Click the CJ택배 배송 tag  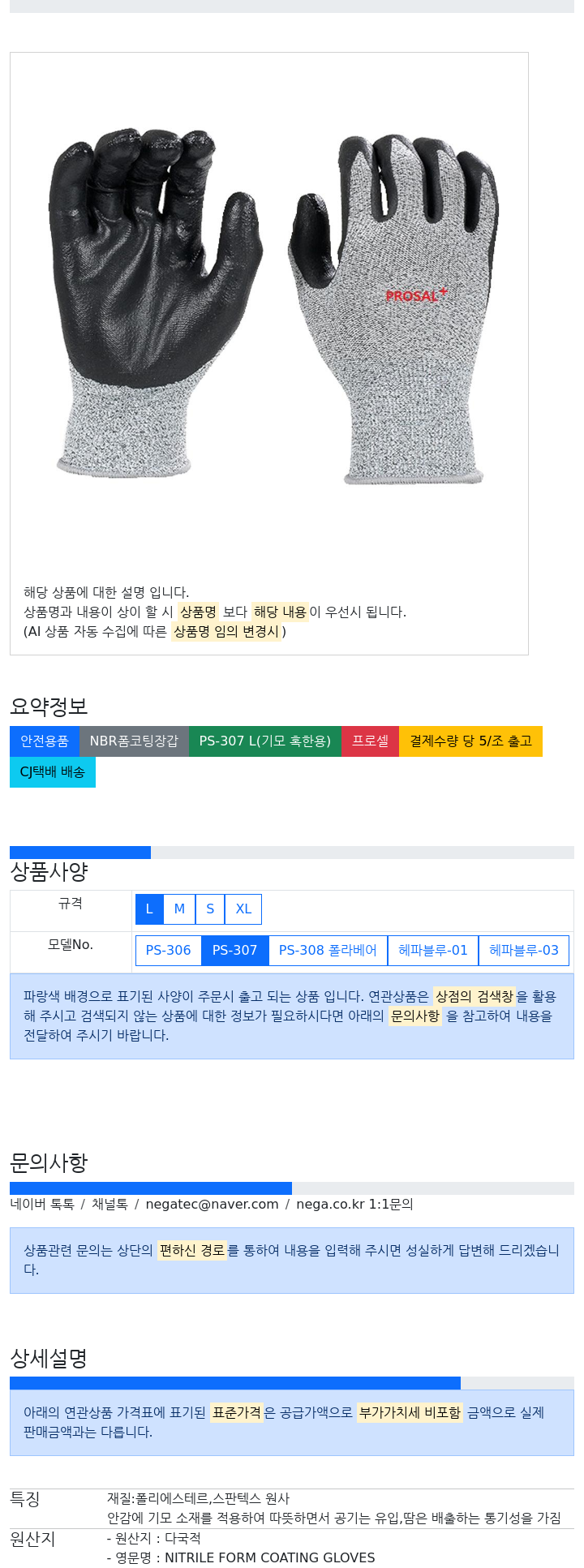53,772
